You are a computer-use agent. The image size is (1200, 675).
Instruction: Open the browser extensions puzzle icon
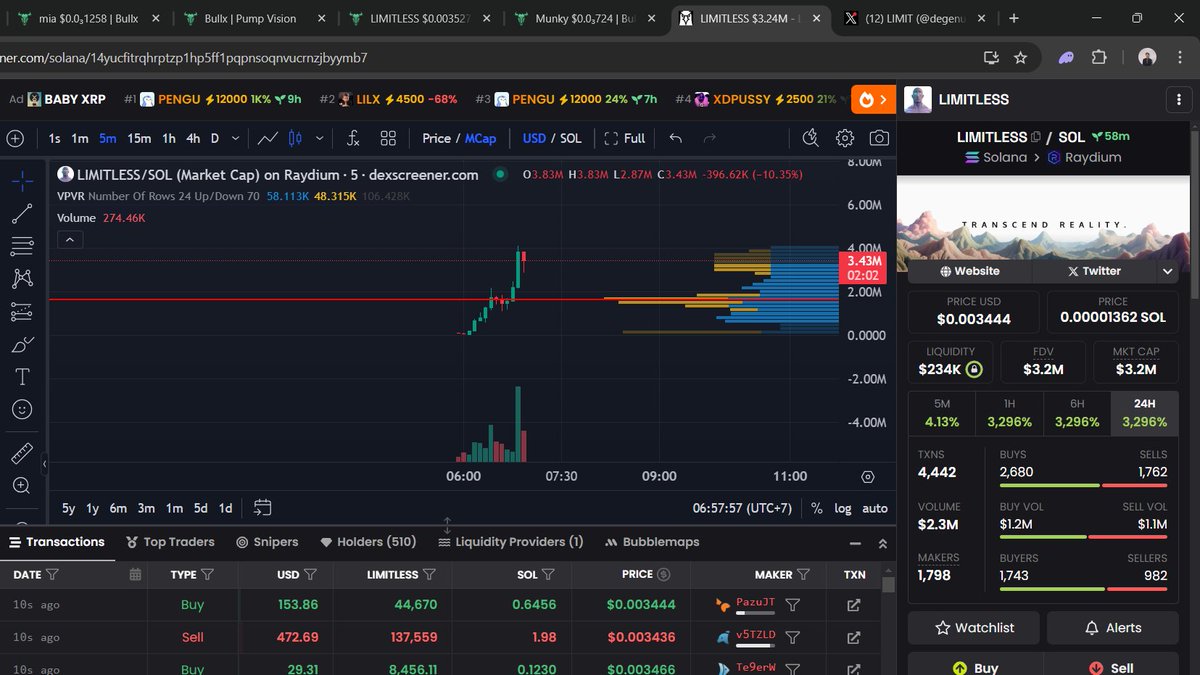click(1098, 58)
